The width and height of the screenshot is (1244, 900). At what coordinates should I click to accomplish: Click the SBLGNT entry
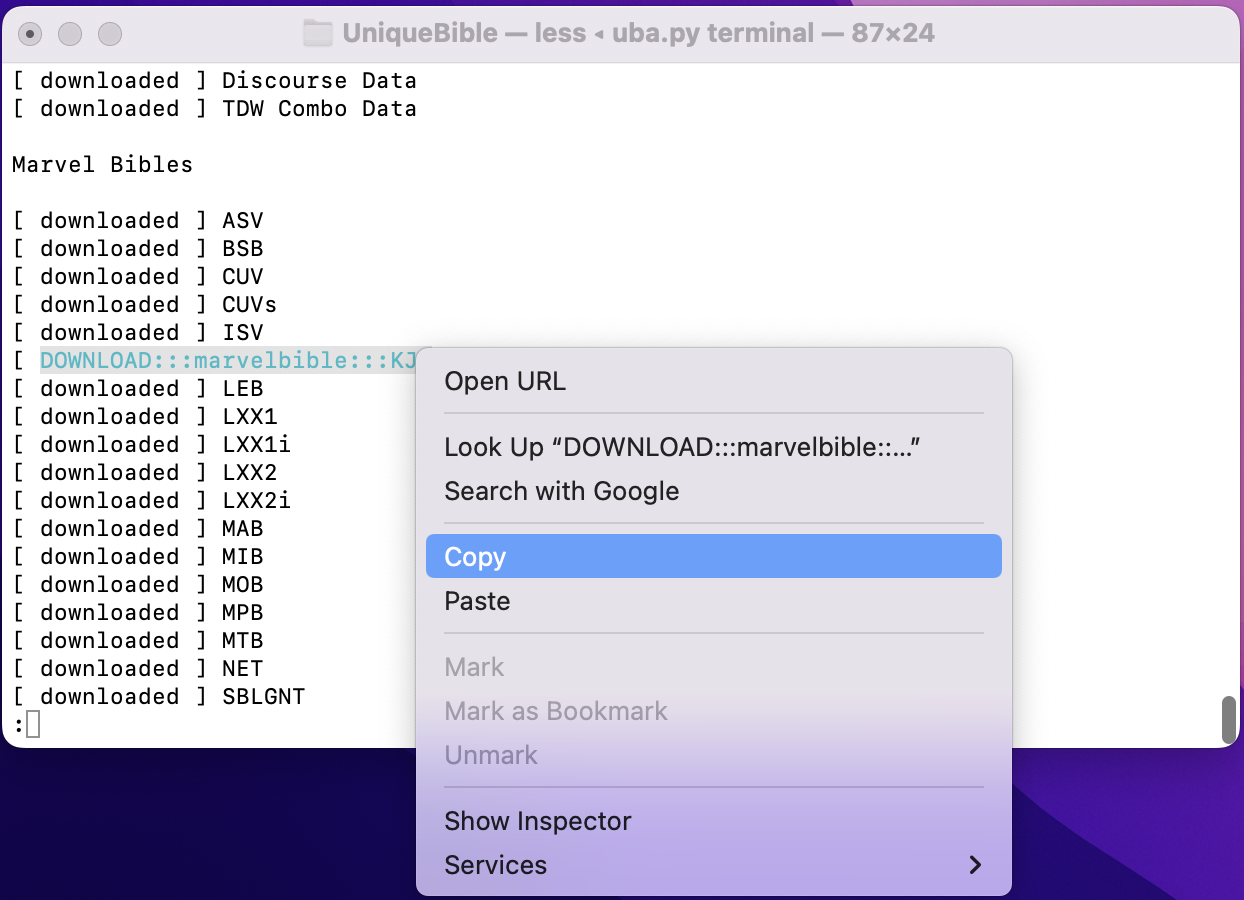[159, 696]
